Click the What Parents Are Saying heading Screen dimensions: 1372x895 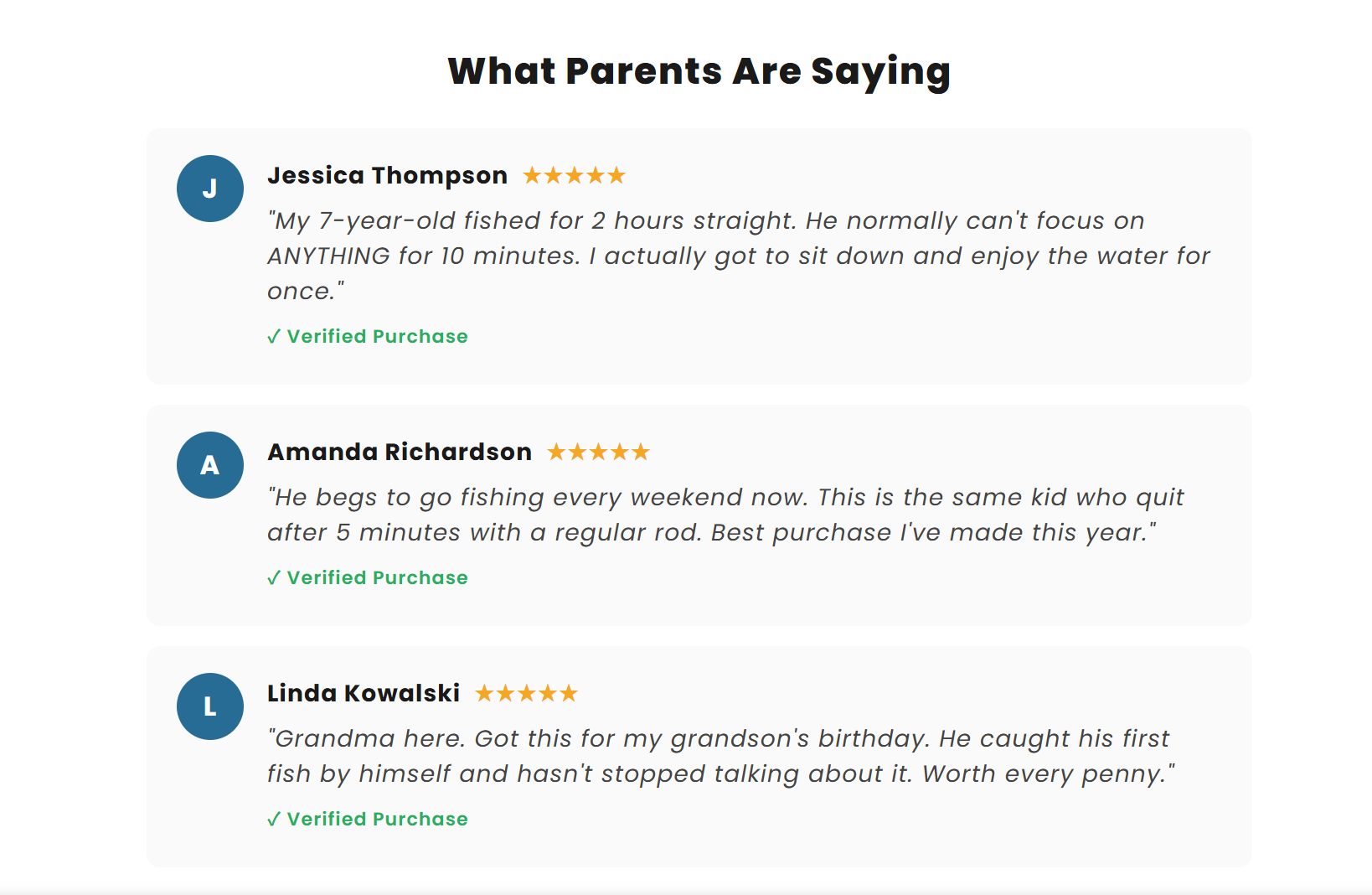699,71
